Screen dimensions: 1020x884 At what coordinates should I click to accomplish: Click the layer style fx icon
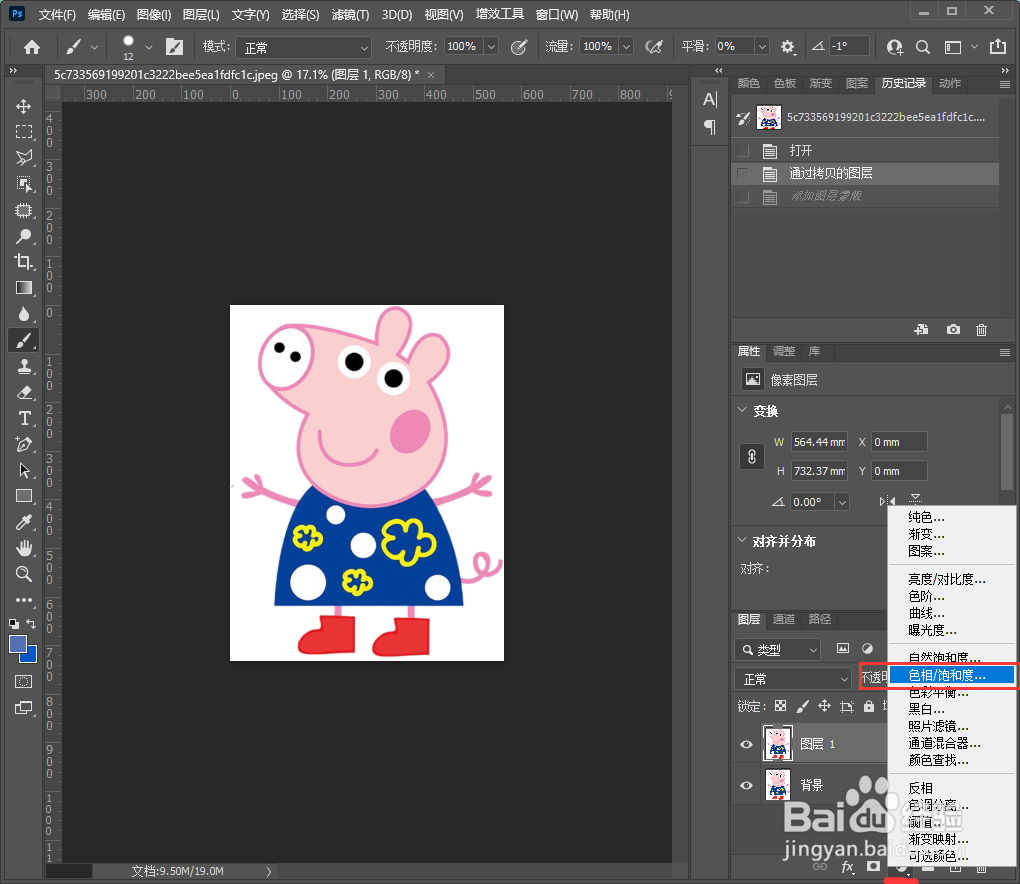(847, 867)
